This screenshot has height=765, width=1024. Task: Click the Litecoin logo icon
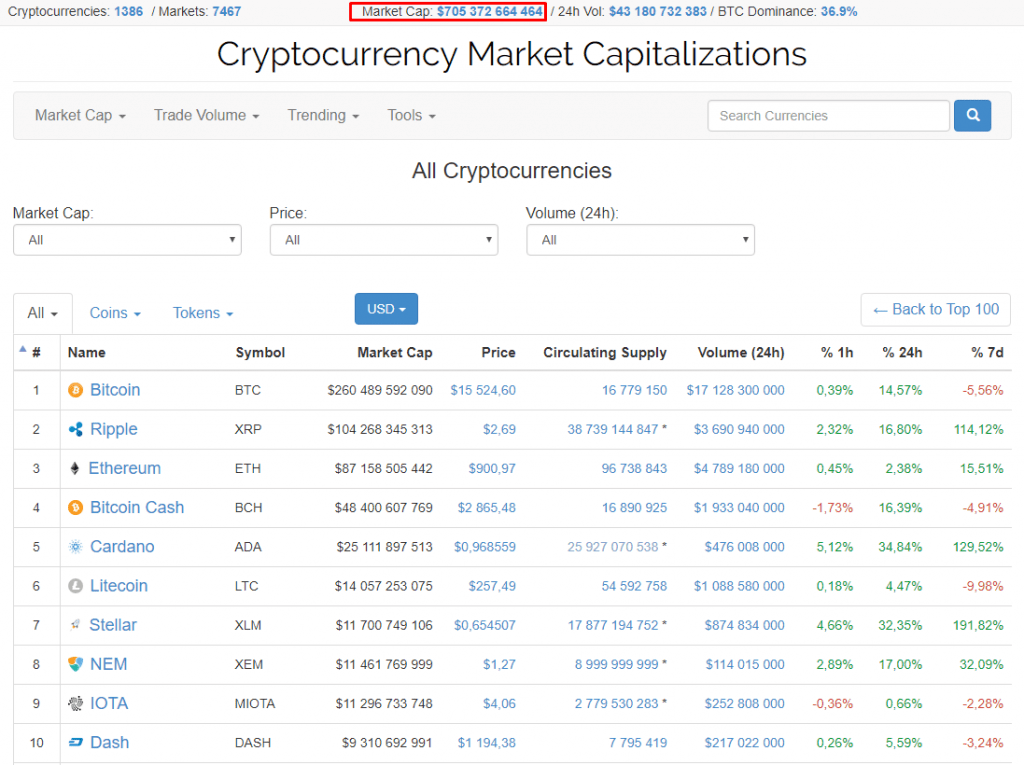click(75, 586)
